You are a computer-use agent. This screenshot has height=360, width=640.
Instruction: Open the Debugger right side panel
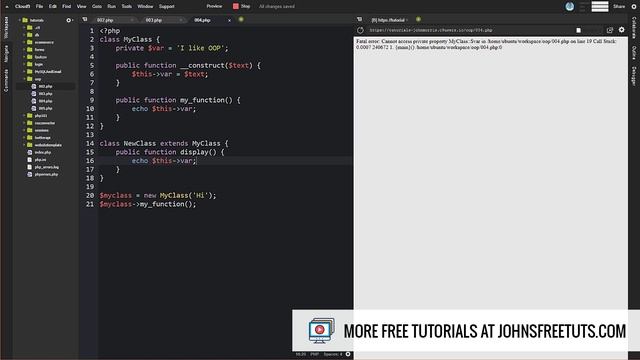pos(634,76)
